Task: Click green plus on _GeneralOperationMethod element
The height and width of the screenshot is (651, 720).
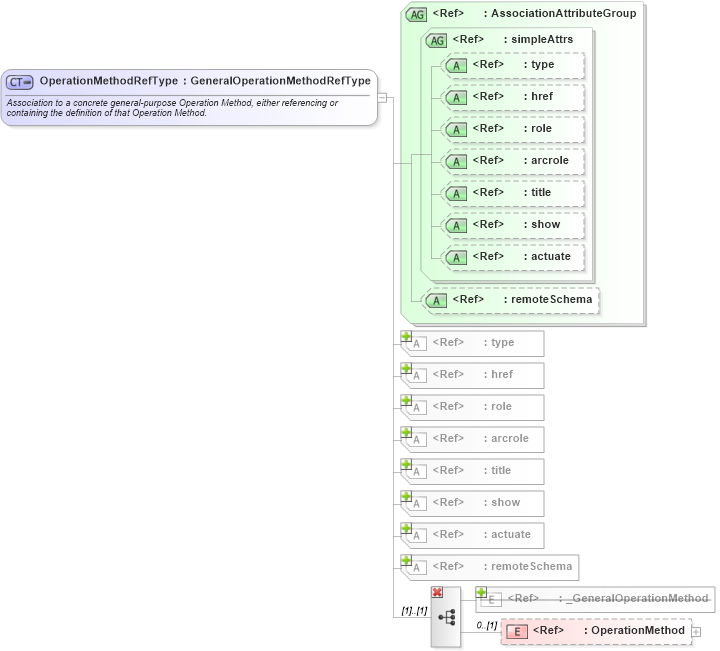Action: pos(481,592)
